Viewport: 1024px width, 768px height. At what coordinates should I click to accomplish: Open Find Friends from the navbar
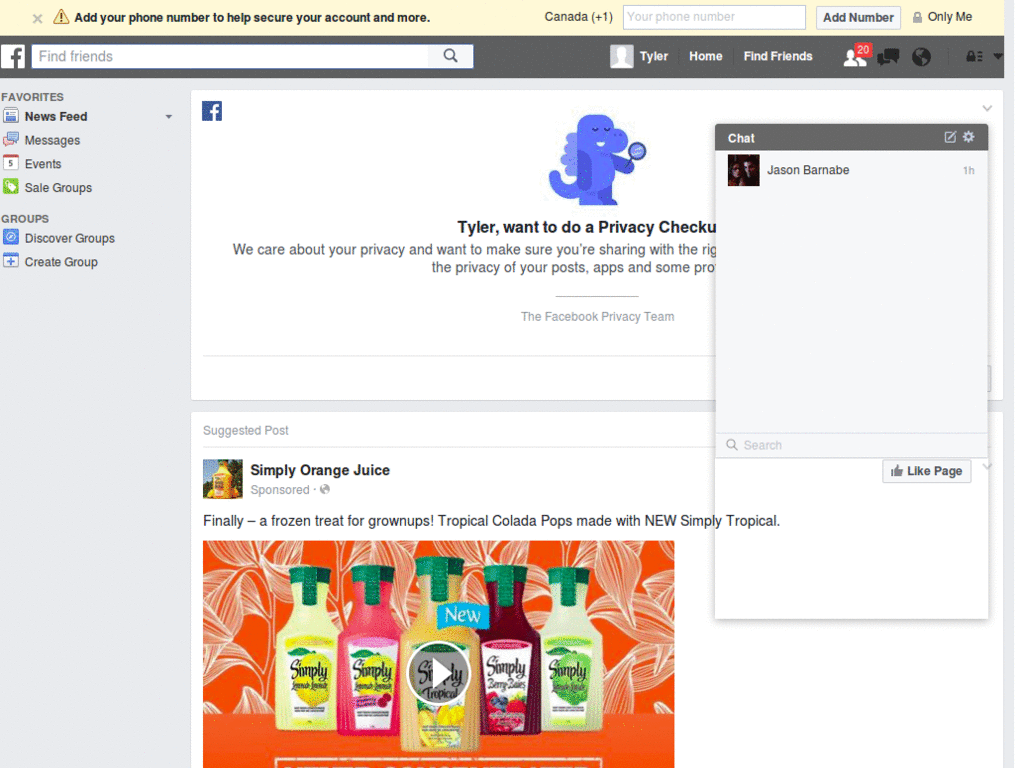[778, 57]
